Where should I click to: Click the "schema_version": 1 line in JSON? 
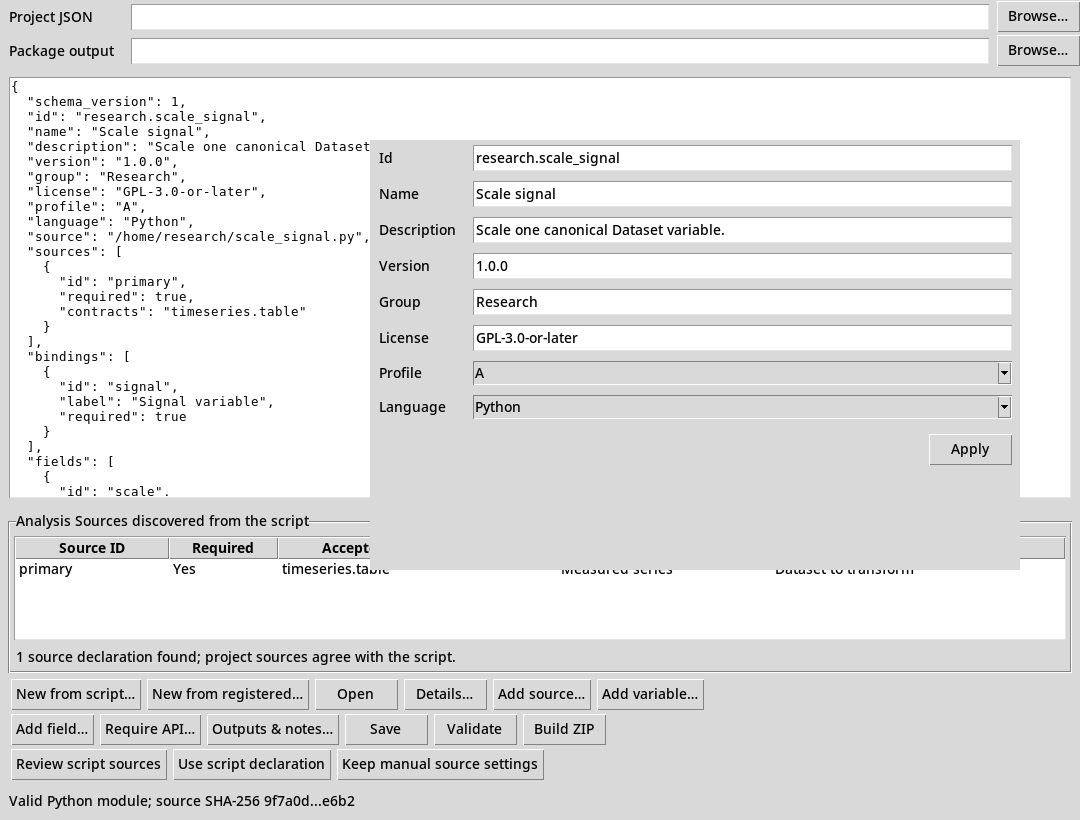[x=106, y=102]
